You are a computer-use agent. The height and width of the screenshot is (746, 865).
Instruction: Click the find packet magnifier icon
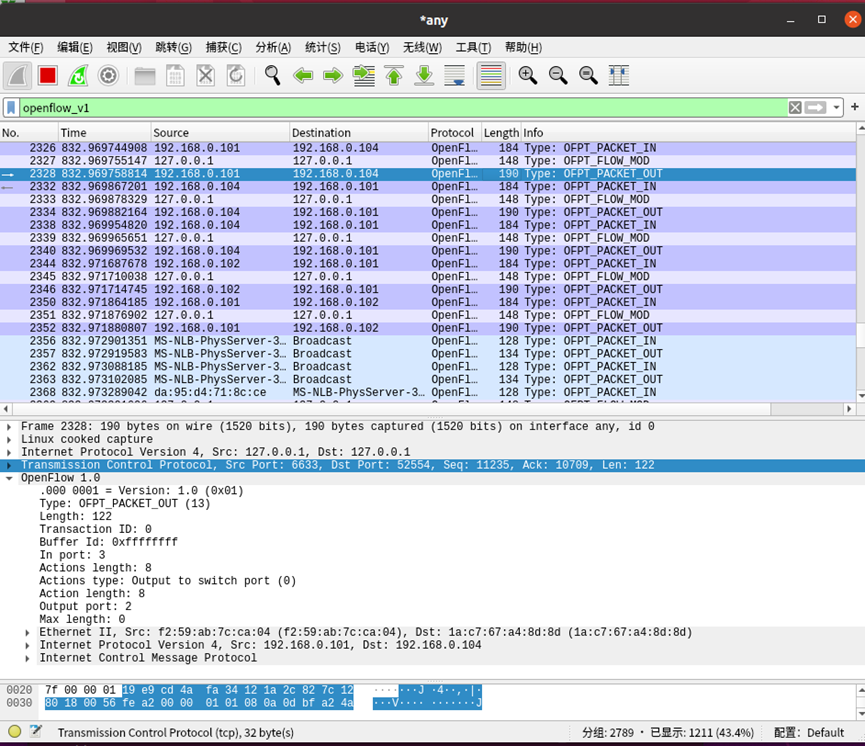tap(272, 75)
